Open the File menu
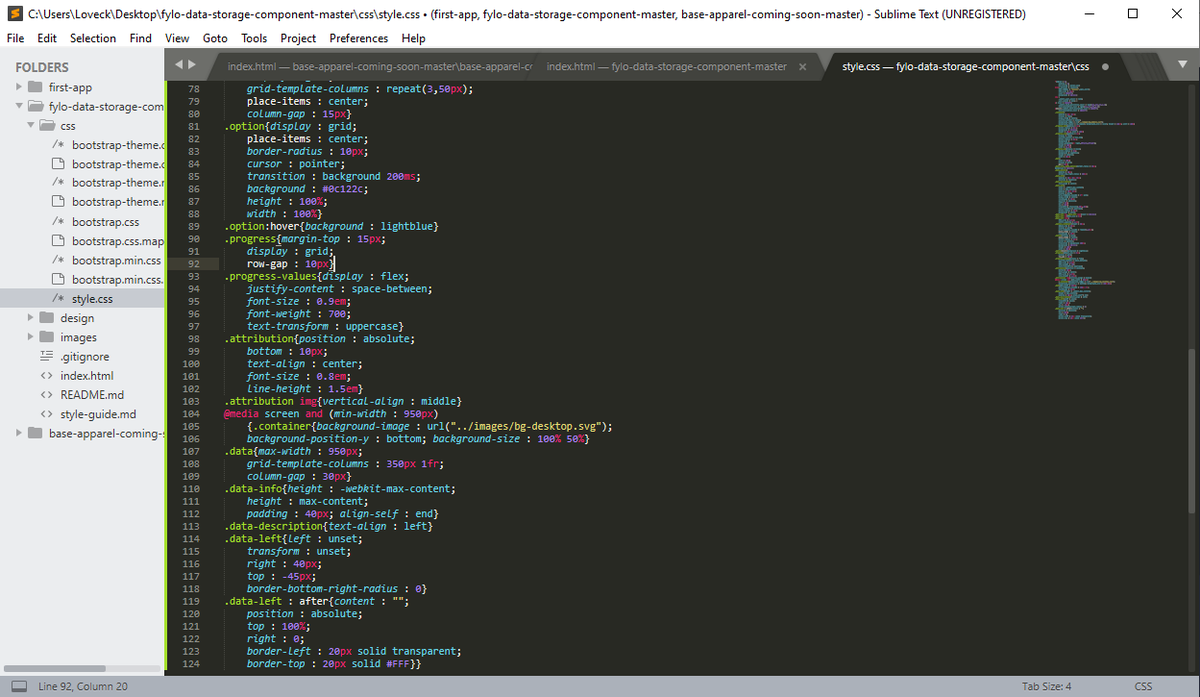Viewport: 1200px width, 697px height. click(x=16, y=38)
